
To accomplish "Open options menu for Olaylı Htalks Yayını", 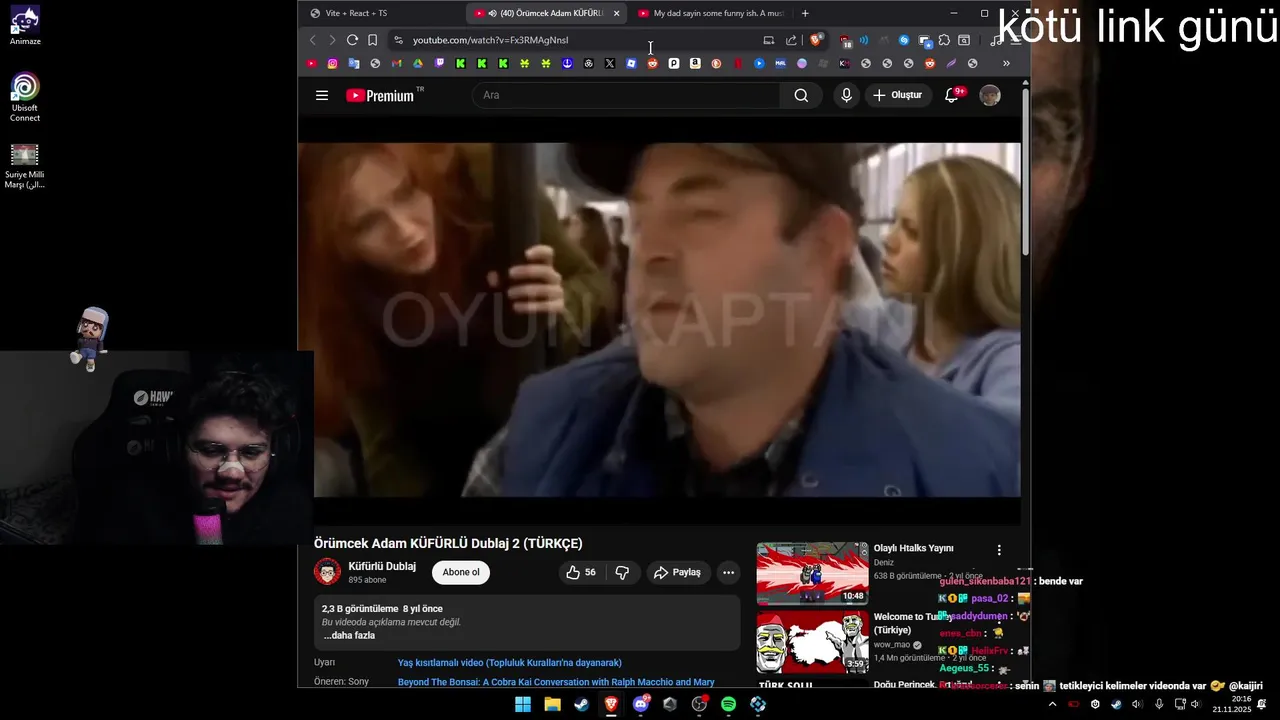I will pyautogui.click(x=998, y=550).
